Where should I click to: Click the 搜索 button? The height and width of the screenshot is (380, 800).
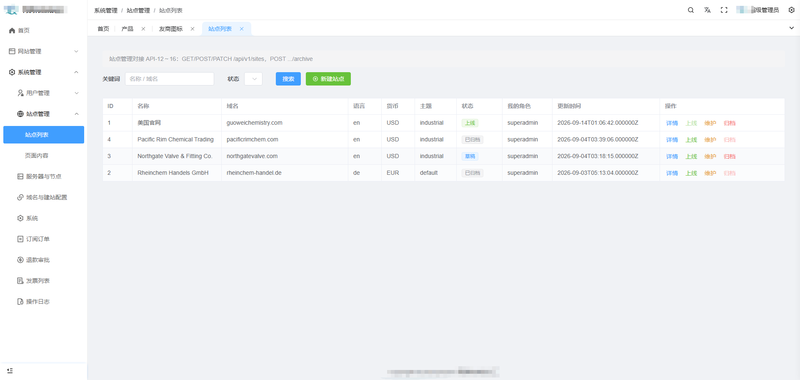click(288, 79)
